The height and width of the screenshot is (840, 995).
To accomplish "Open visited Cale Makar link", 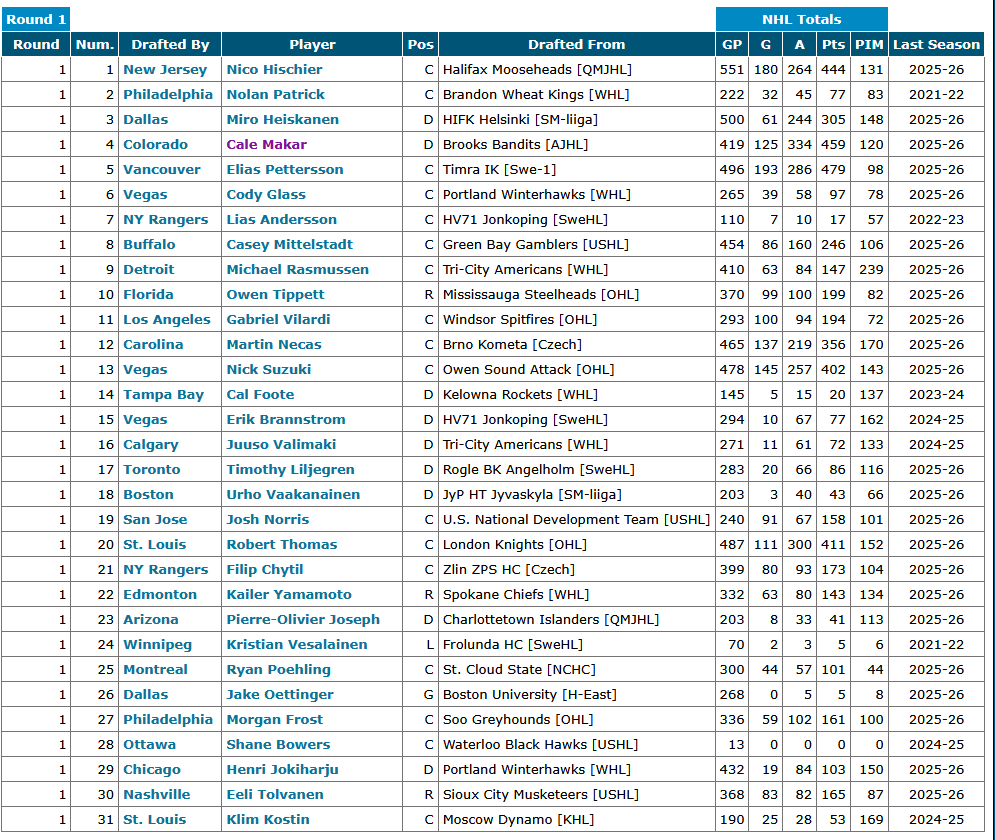I will click(x=267, y=144).
